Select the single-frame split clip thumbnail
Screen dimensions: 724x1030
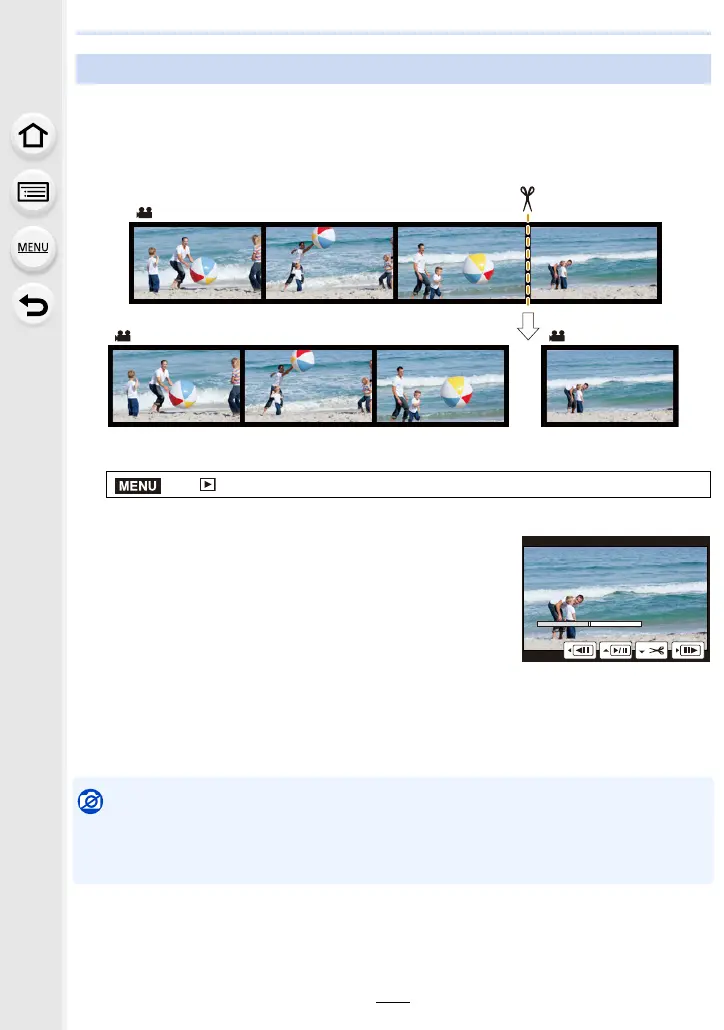(610, 386)
